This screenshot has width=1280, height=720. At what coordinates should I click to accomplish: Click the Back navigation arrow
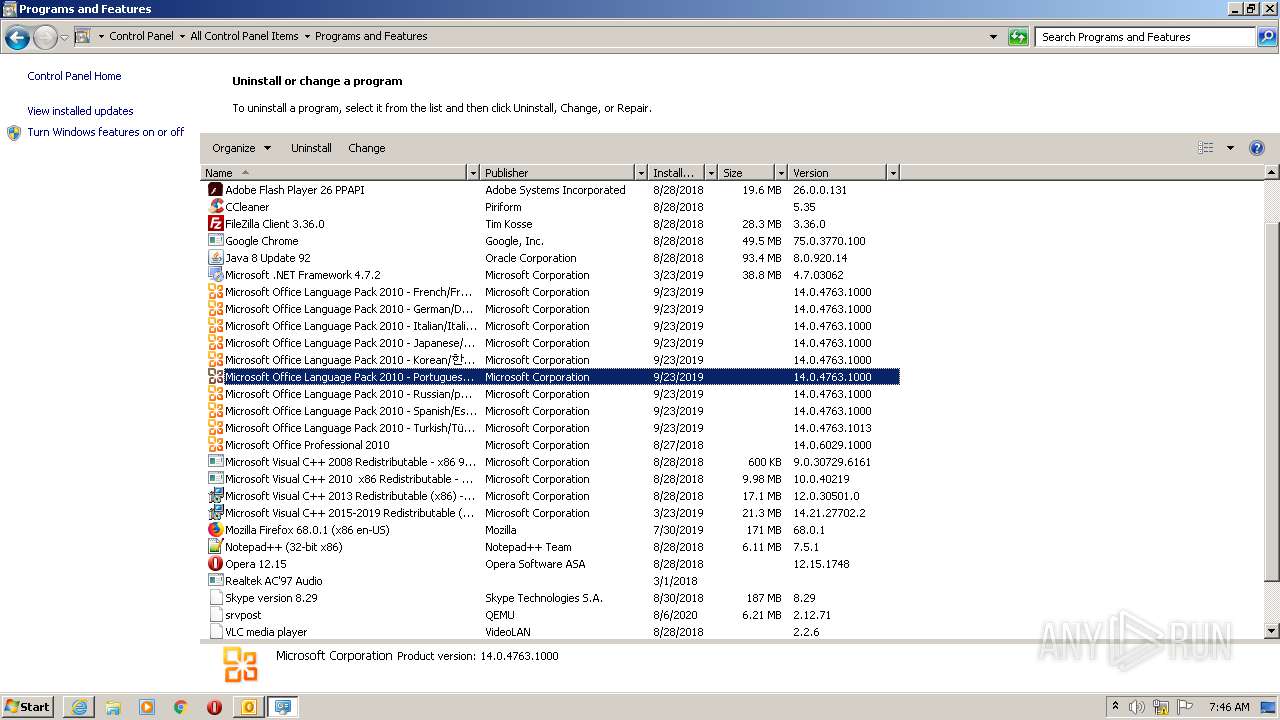click(x=17, y=37)
